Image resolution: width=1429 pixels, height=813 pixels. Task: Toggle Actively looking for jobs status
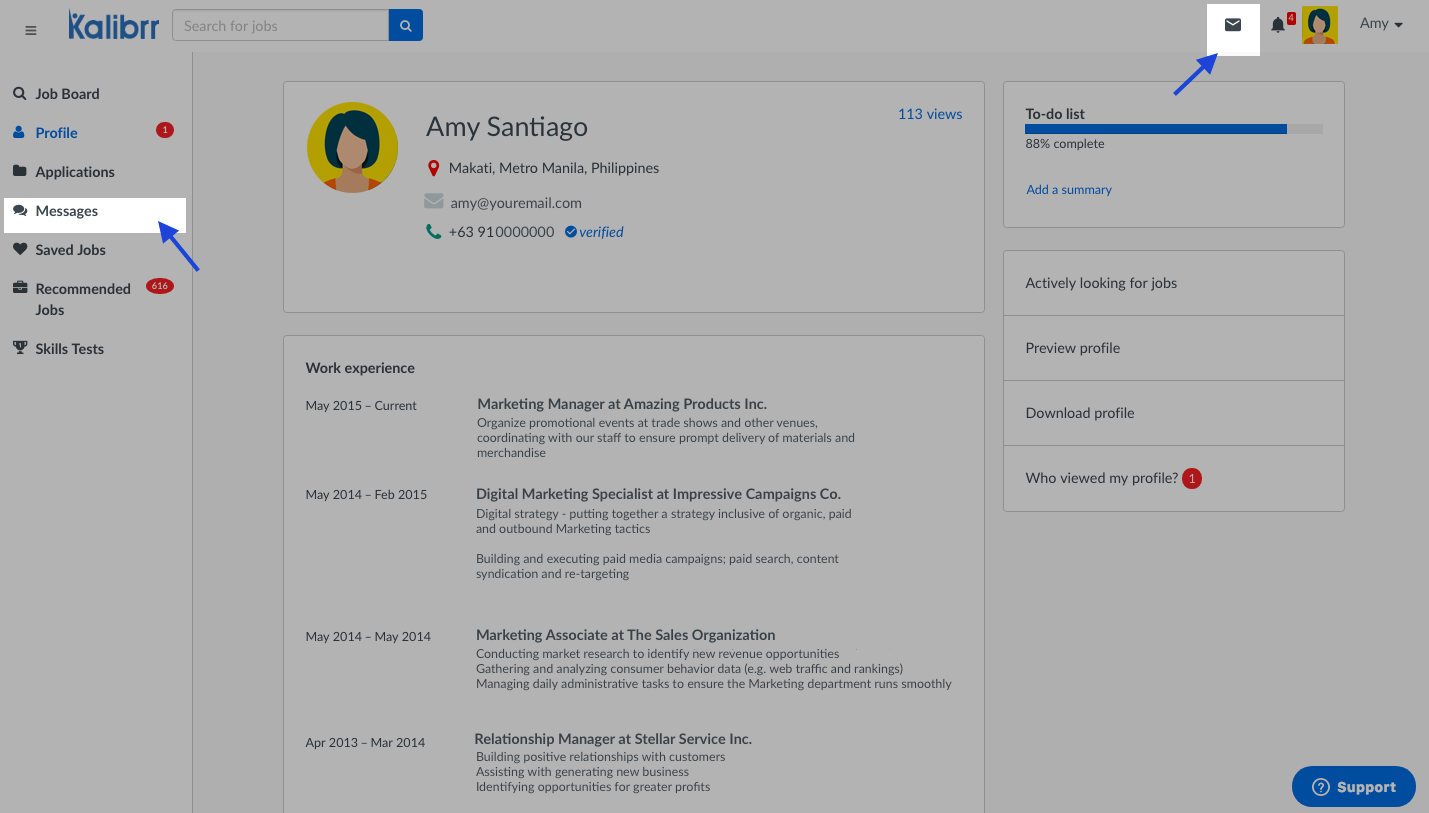coord(1101,283)
